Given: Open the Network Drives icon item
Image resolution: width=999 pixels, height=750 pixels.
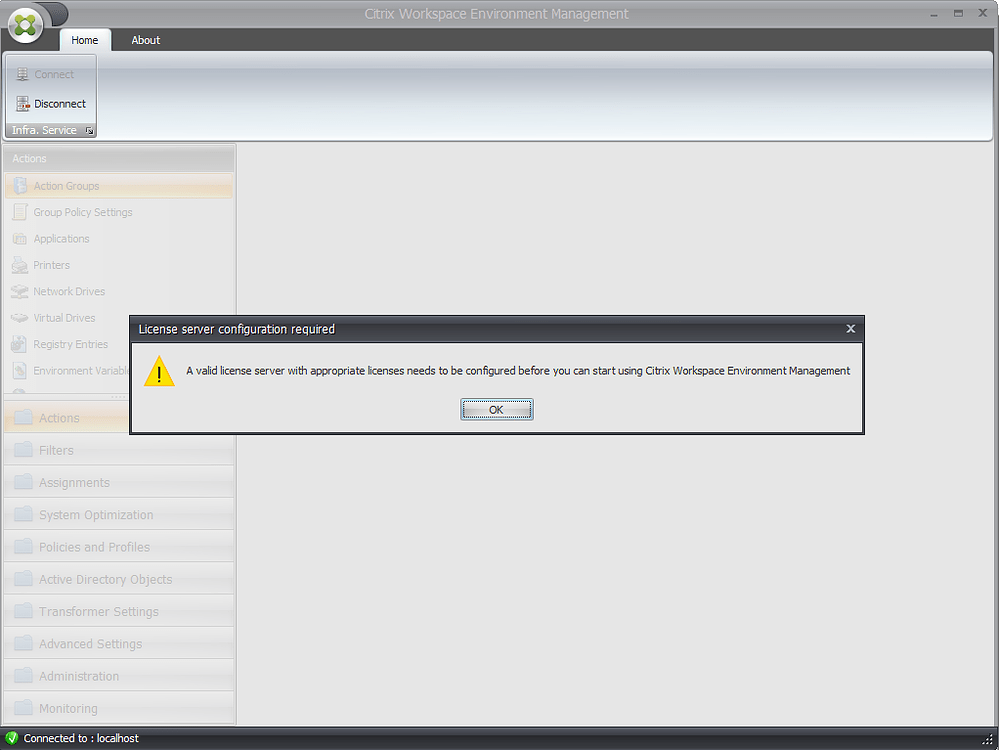Looking at the screenshot, I should click(20, 291).
